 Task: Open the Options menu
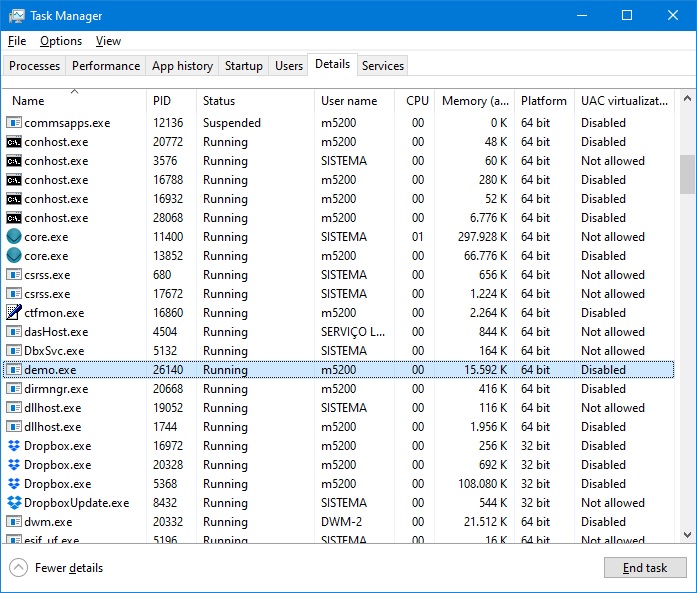tap(61, 41)
